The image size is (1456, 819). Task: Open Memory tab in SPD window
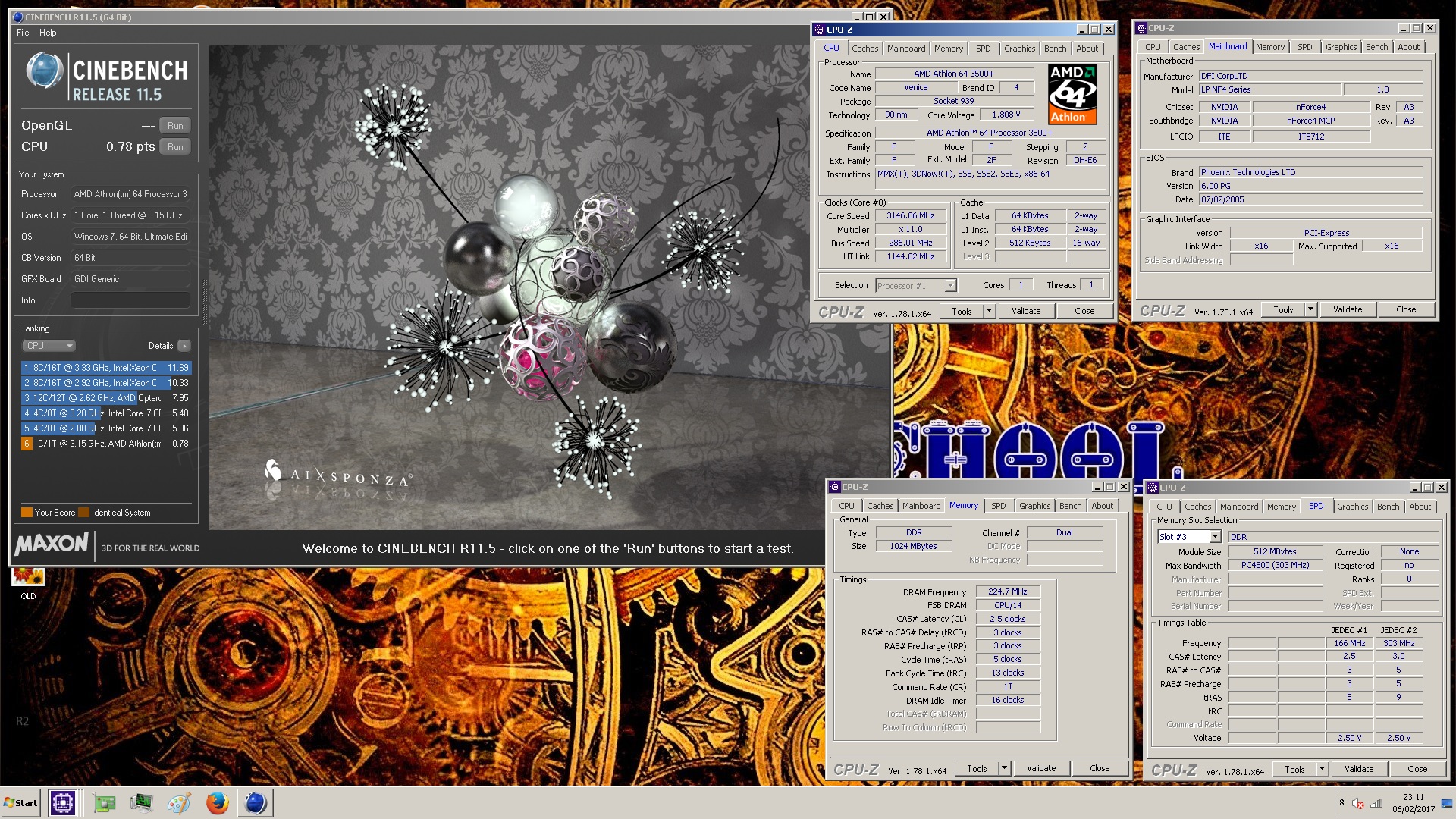1281,507
